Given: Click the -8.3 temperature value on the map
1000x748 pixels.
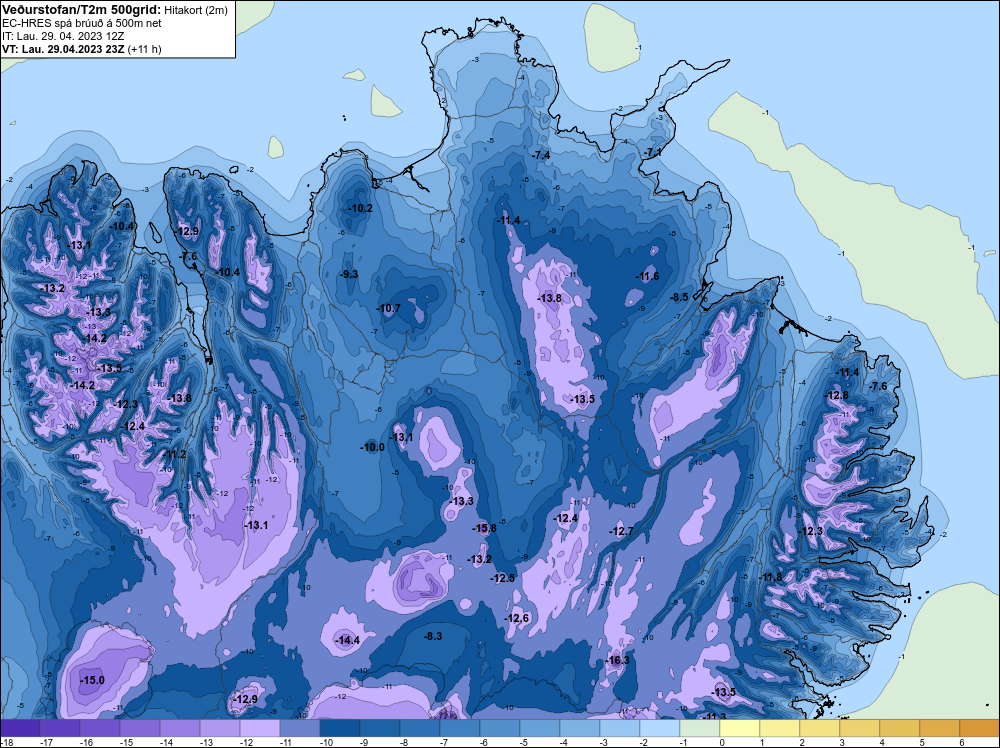Looking at the screenshot, I should 434,636.
